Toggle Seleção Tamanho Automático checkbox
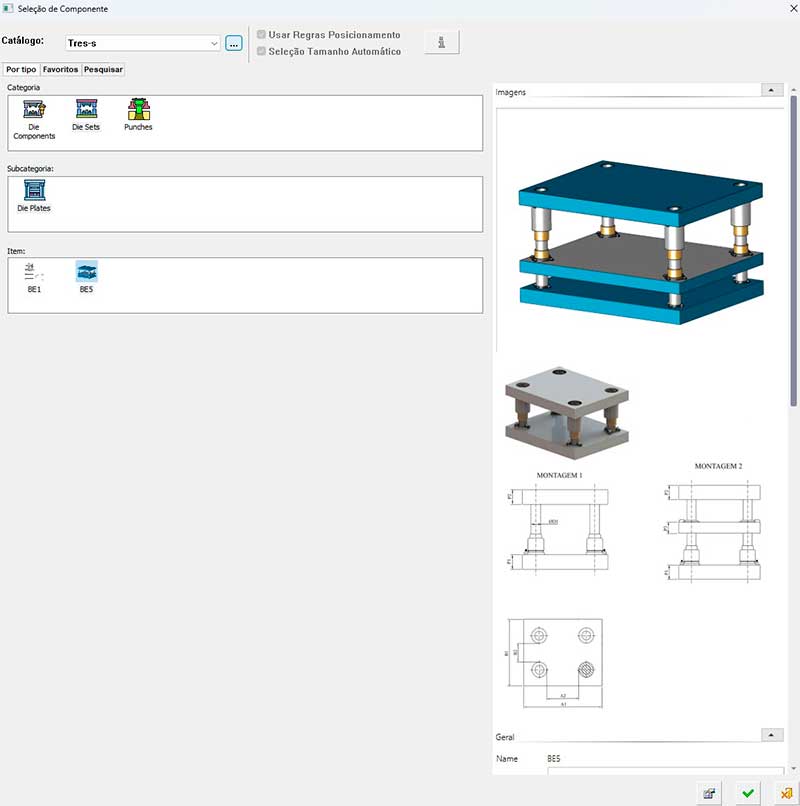The image size is (800, 806). (x=262, y=51)
